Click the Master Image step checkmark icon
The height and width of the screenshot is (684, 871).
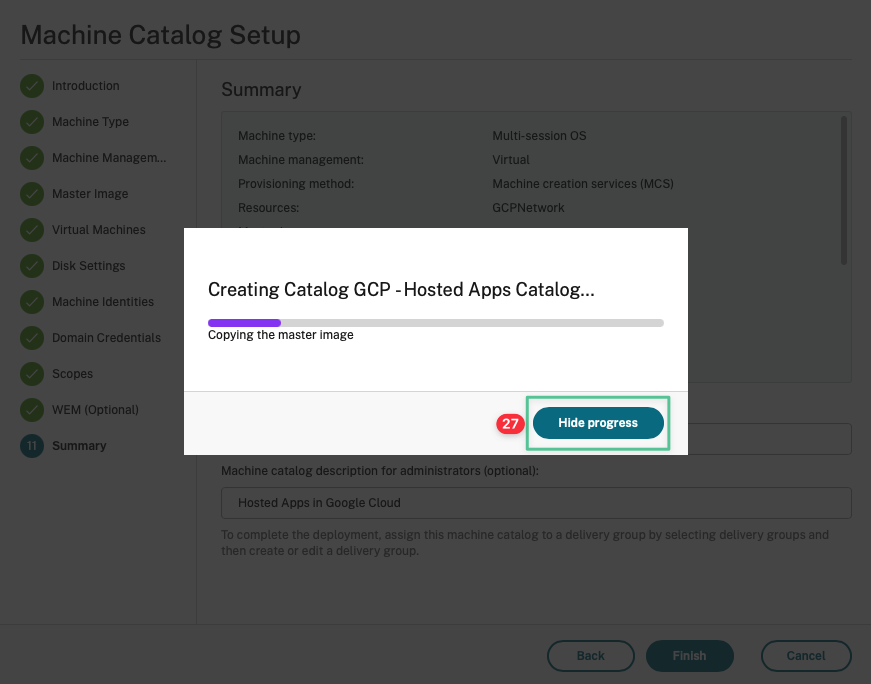tap(32, 194)
